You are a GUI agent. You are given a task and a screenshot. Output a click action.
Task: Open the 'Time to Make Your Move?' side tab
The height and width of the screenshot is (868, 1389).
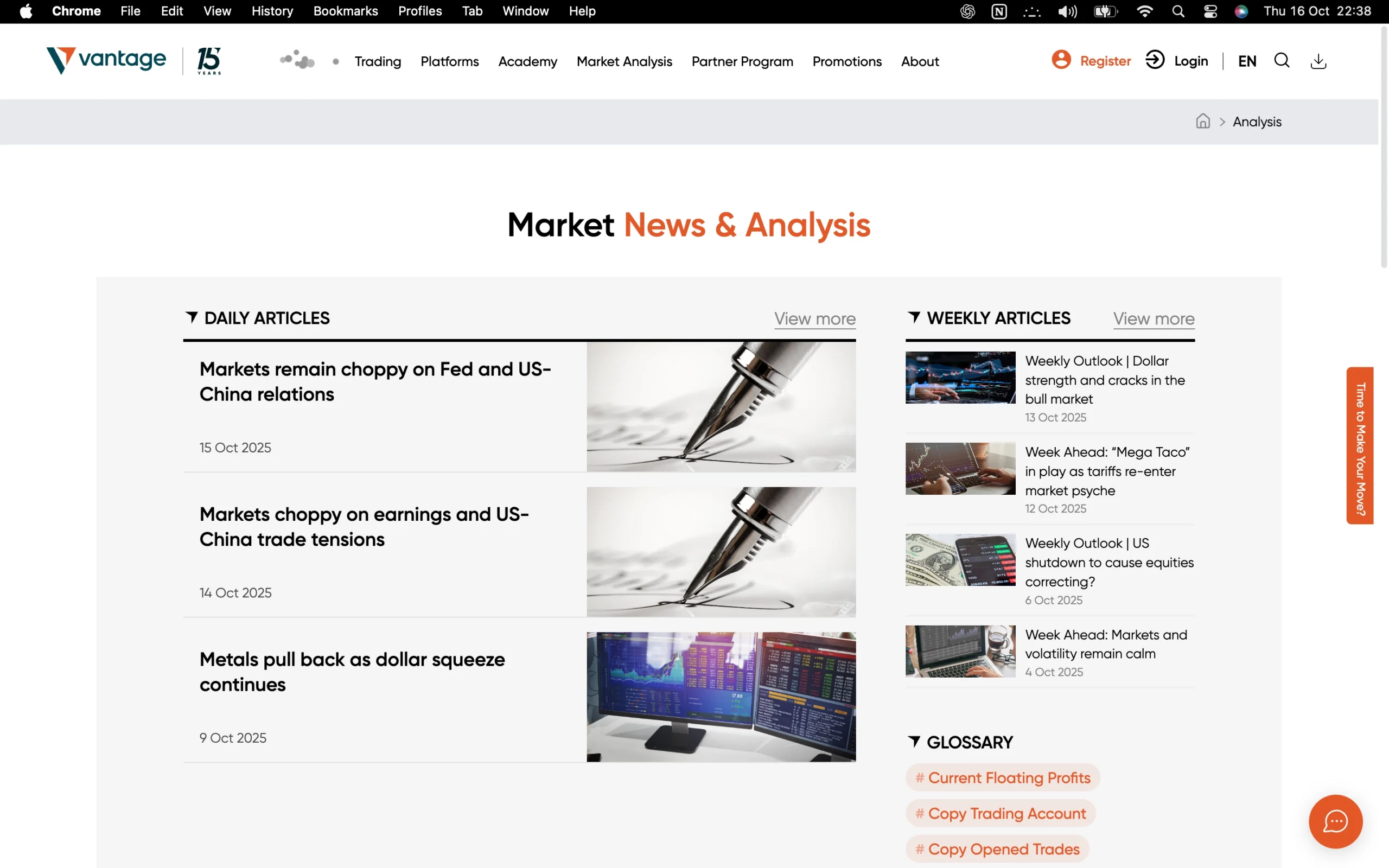(x=1359, y=445)
